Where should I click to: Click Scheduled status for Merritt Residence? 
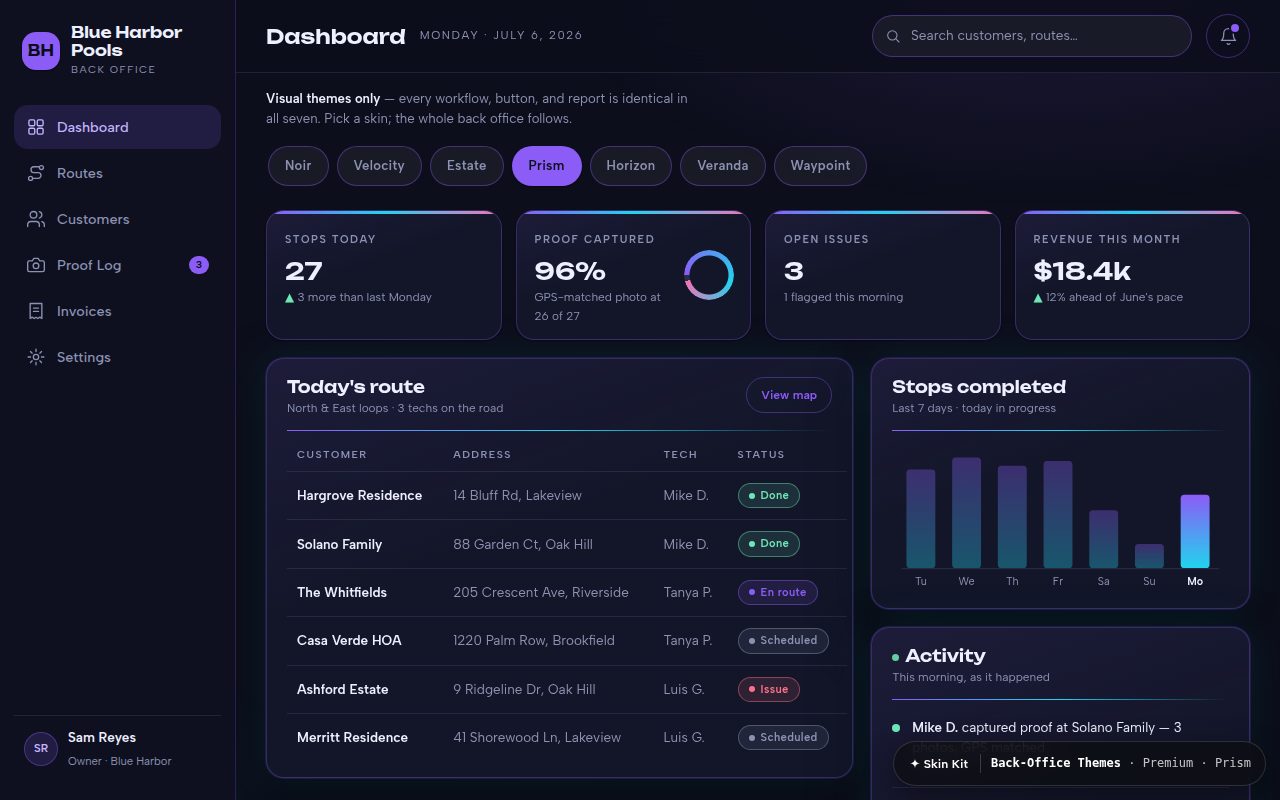783,737
